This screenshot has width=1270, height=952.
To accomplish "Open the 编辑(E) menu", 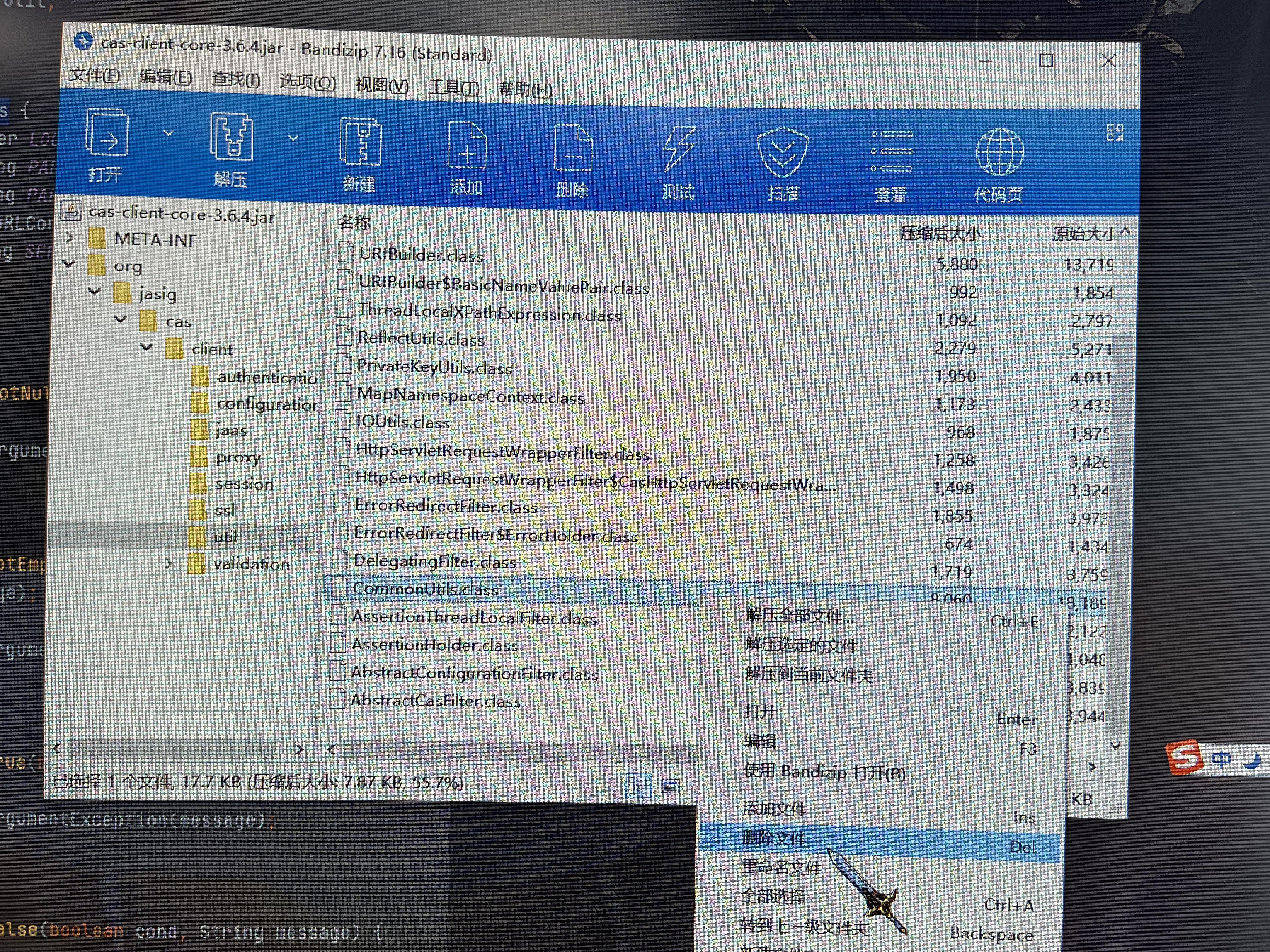I will 165,77.
